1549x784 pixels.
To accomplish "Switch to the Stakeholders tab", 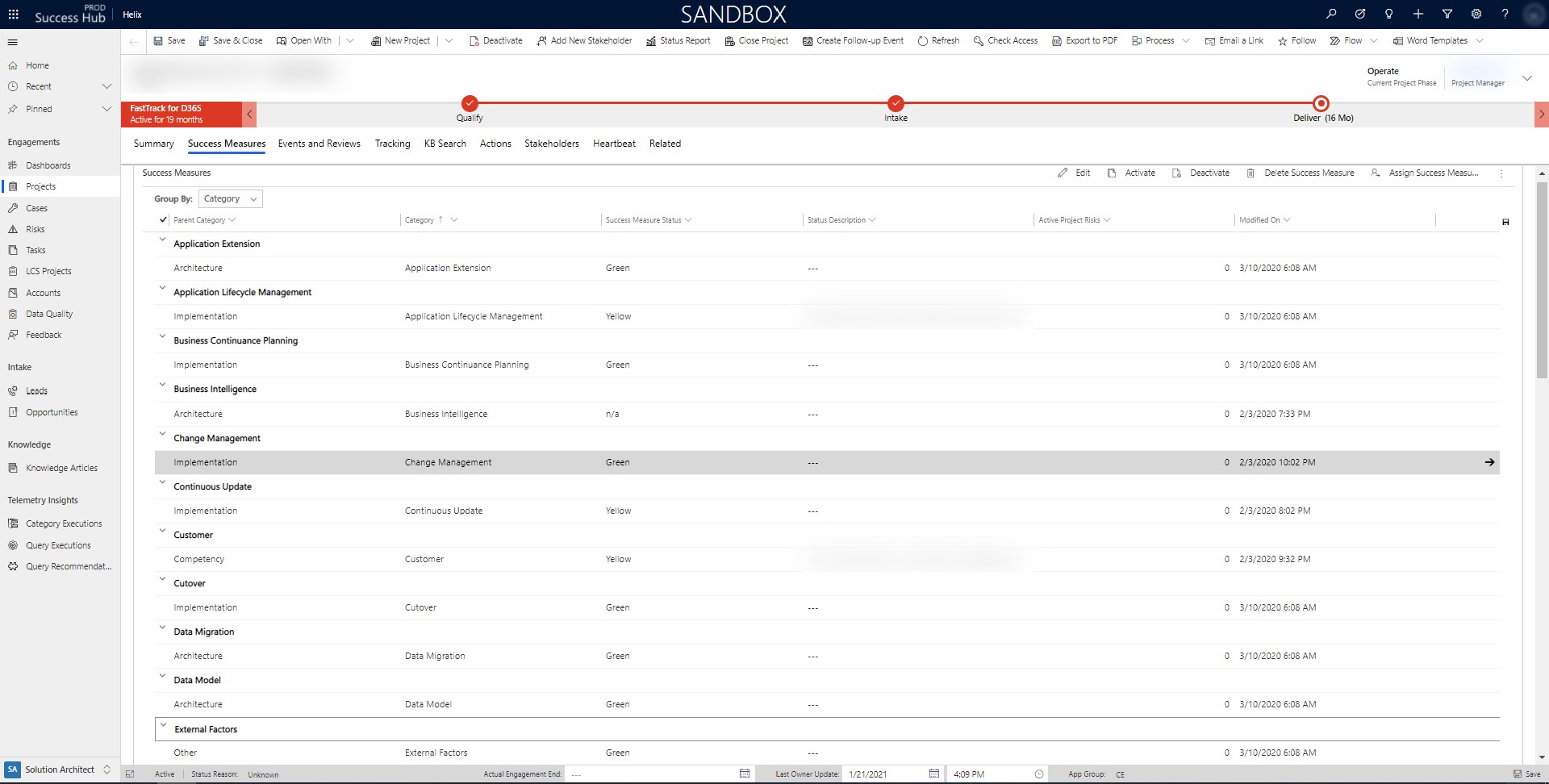I will [x=551, y=144].
